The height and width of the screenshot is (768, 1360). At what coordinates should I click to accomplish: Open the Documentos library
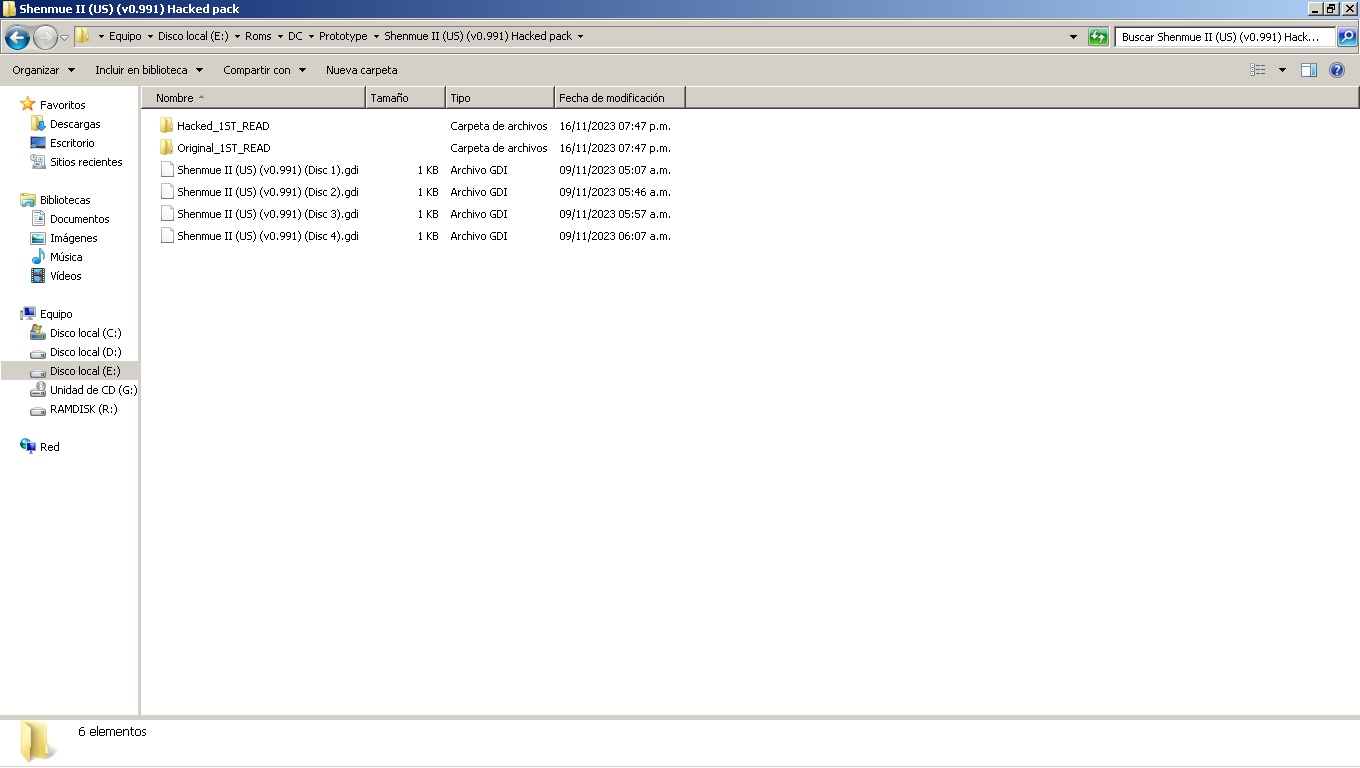click(x=80, y=219)
